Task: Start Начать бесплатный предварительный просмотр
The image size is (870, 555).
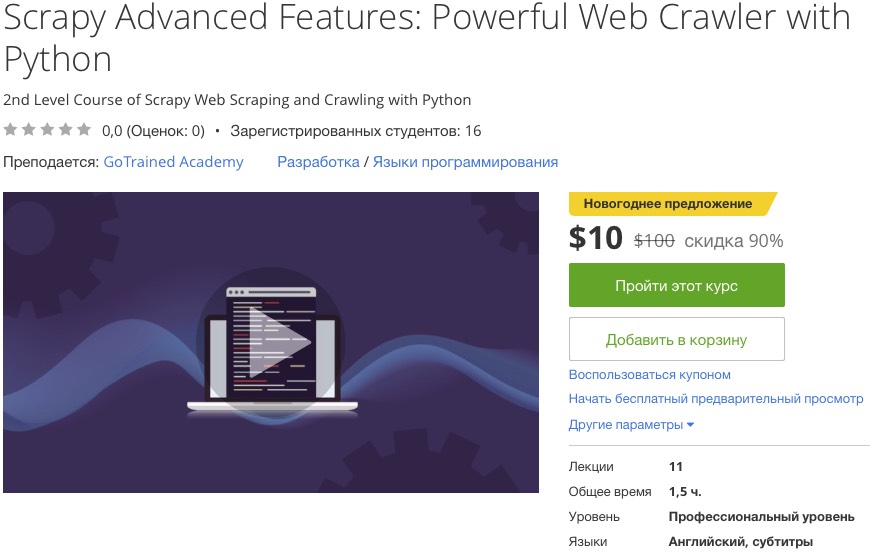Action: pos(716,398)
